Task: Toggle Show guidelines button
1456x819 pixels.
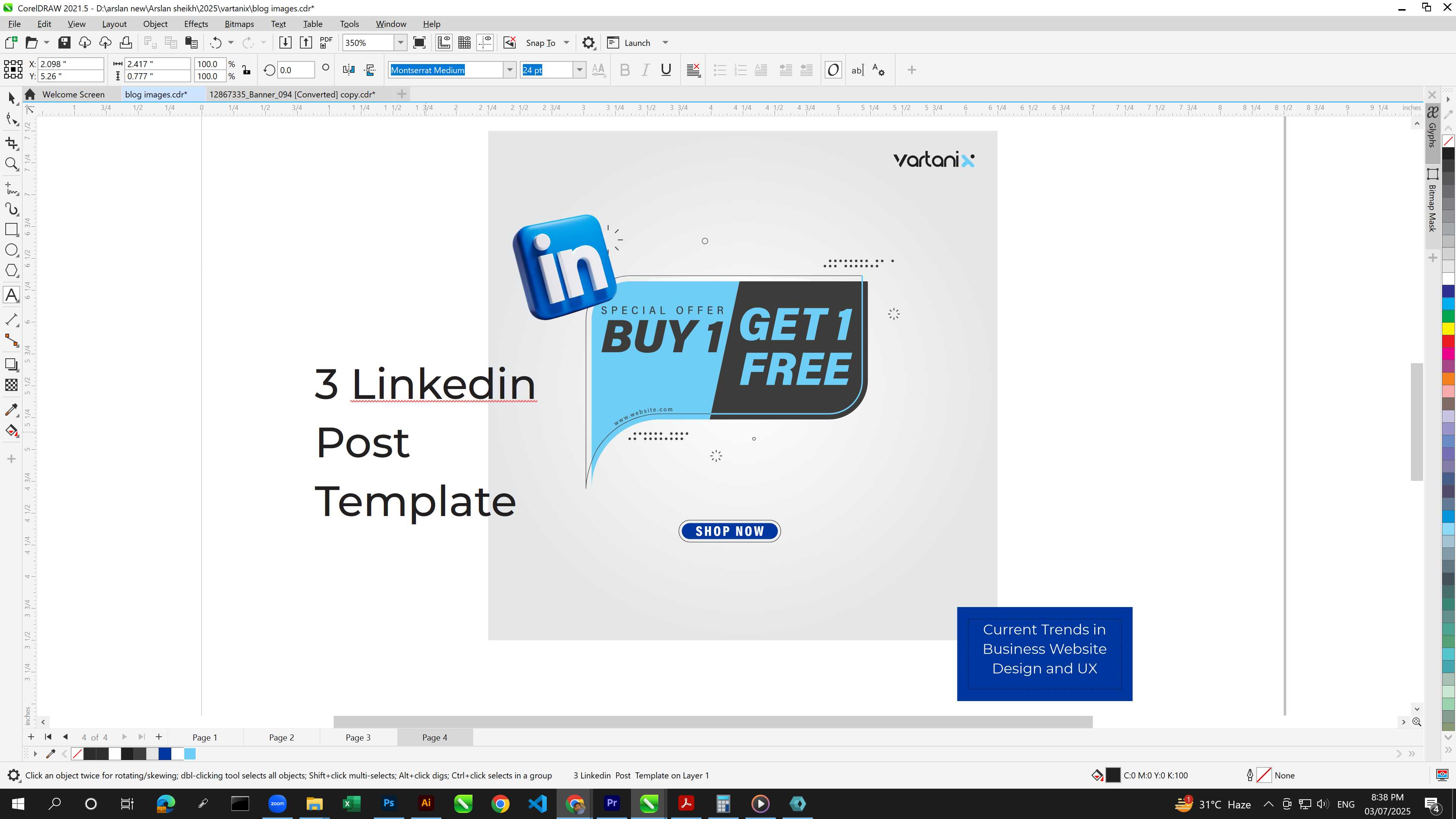Action: click(x=485, y=42)
